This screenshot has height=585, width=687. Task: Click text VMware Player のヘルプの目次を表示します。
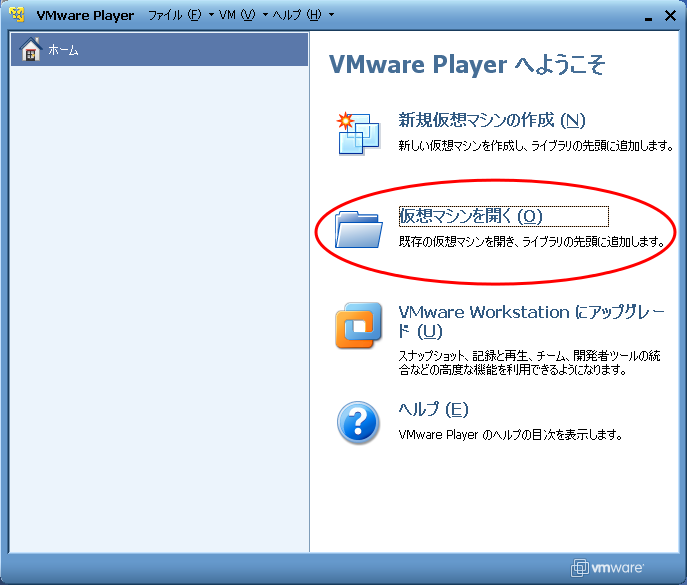coord(510,435)
